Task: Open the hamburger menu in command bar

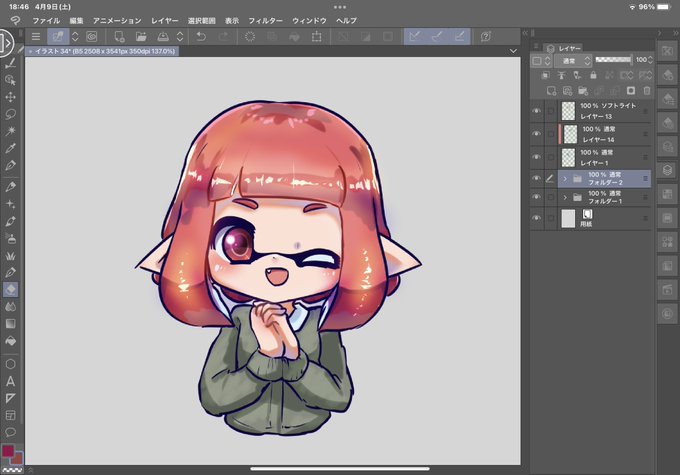Action: (36, 37)
